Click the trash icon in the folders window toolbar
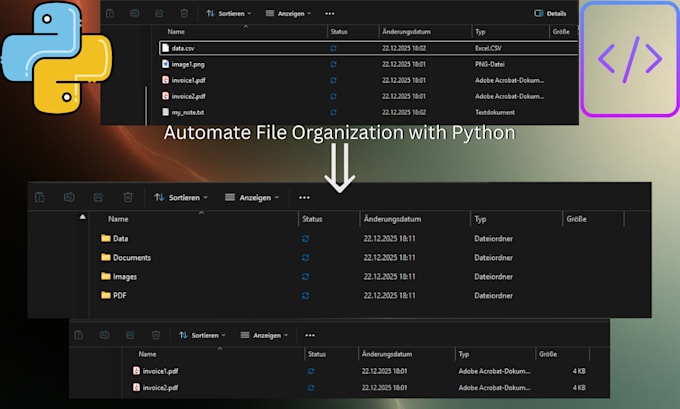Image resolution: width=680 pixels, height=409 pixels. coord(128,197)
